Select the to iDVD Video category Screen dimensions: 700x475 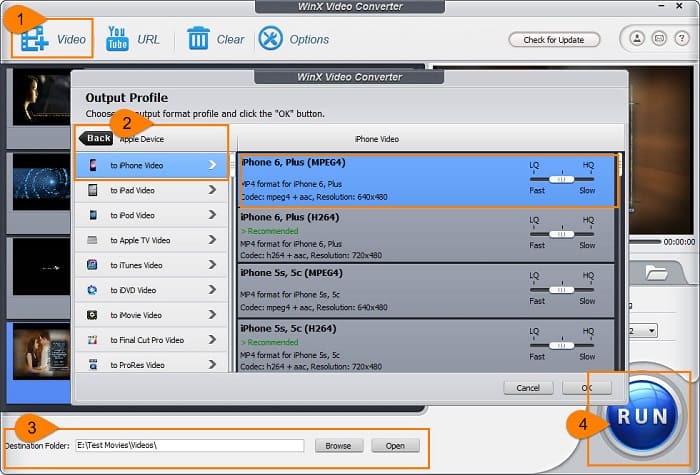click(152, 290)
